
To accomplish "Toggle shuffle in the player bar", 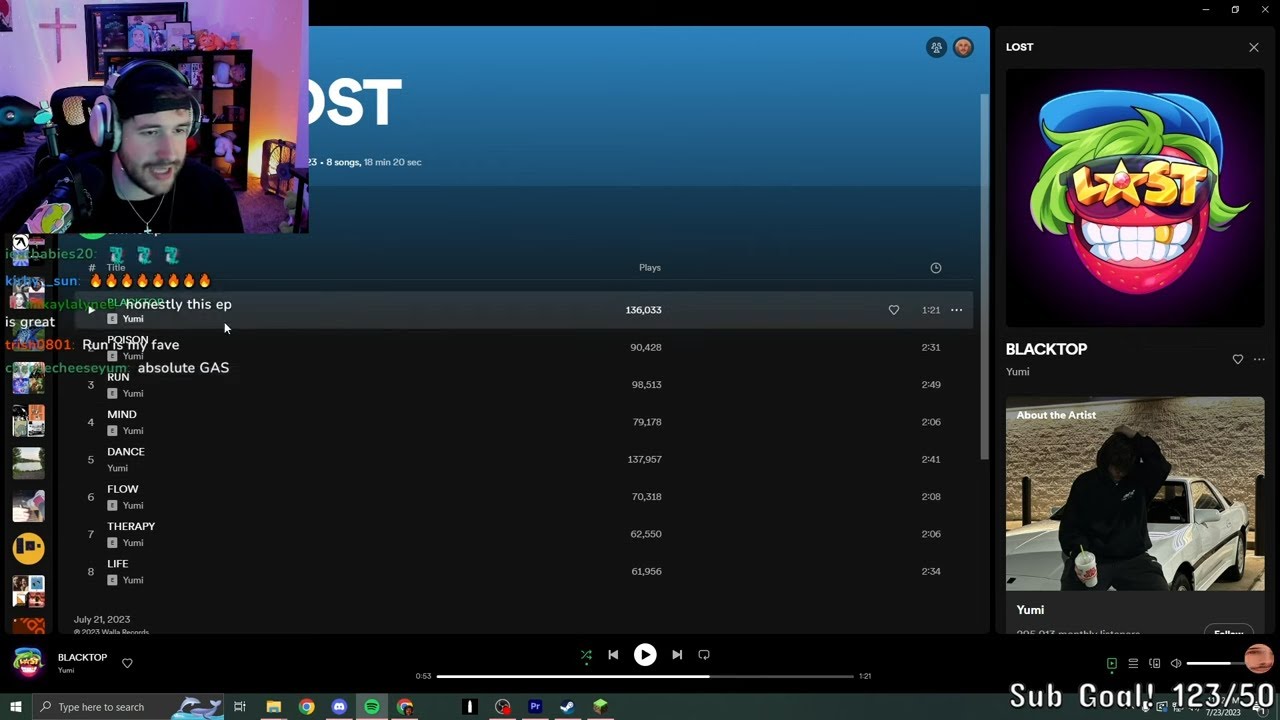I will pos(586,655).
